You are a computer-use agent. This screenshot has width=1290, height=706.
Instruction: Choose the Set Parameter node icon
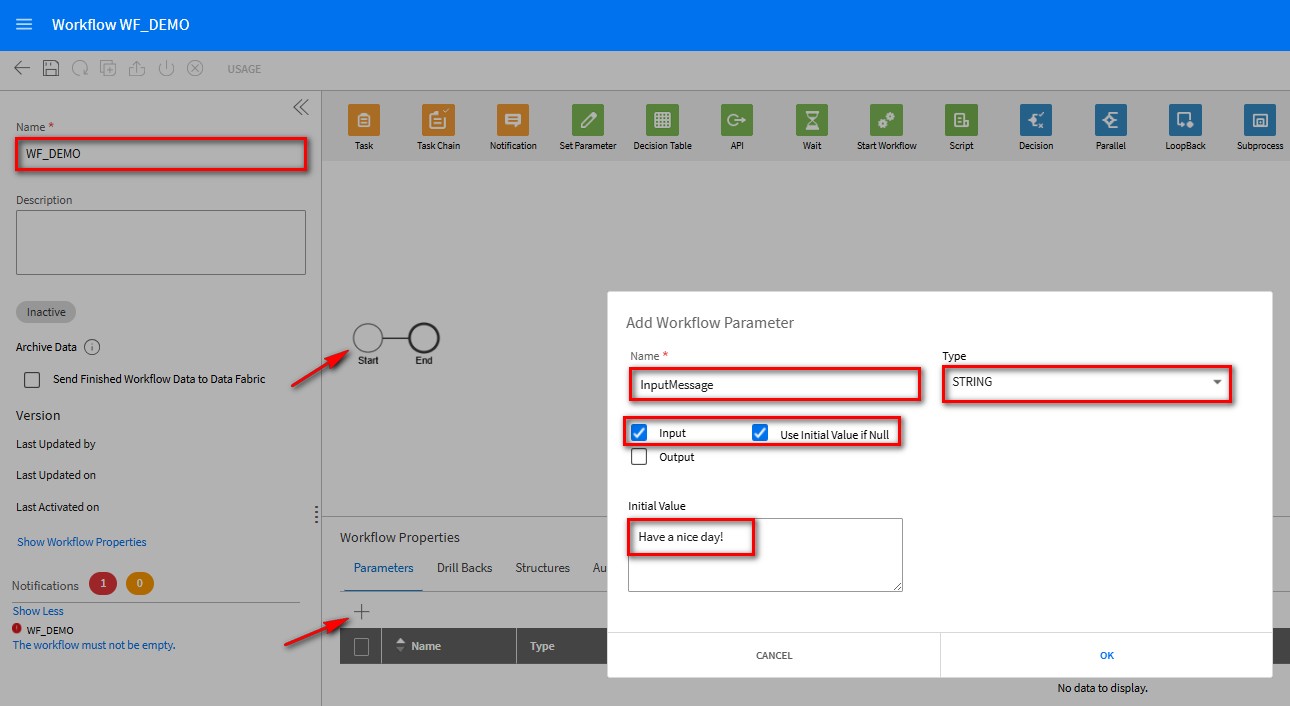587,120
